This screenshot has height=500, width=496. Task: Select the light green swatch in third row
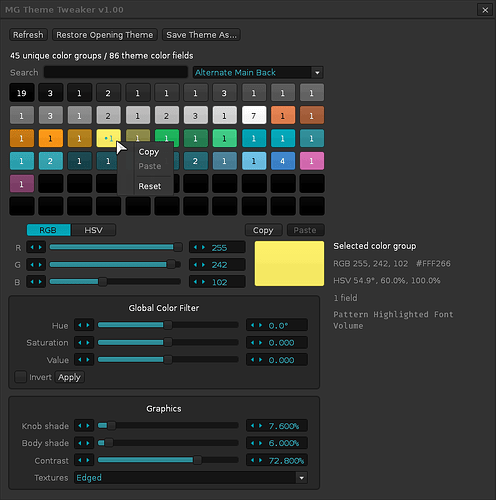(x=224, y=138)
